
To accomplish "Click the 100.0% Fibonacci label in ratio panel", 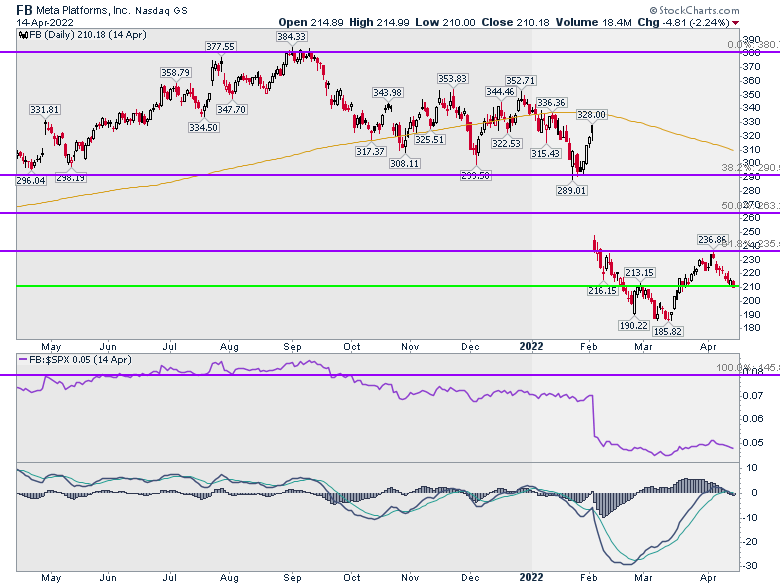I will 748,368.
